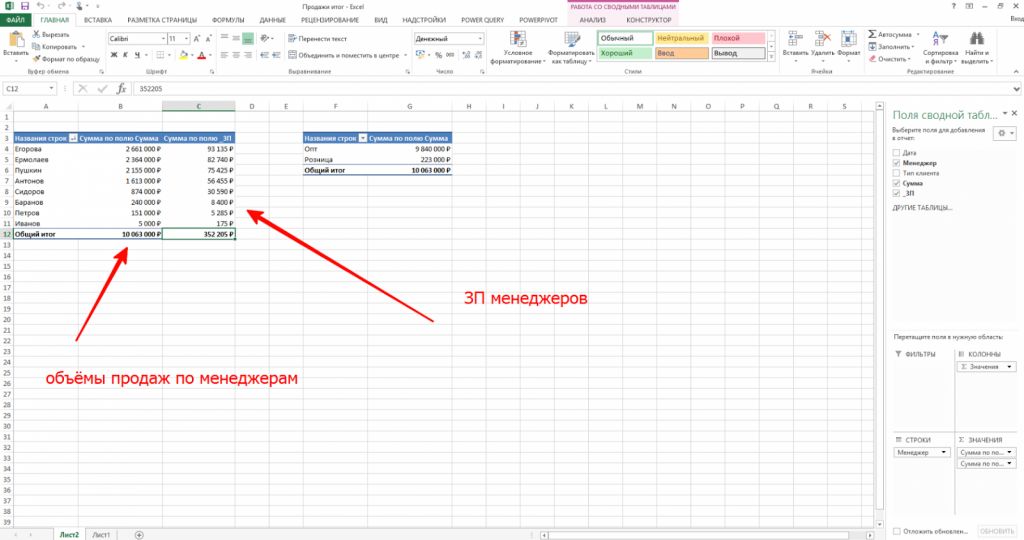Switch to the АНАЛИЗ pivot tab

[x=592, y=20]
